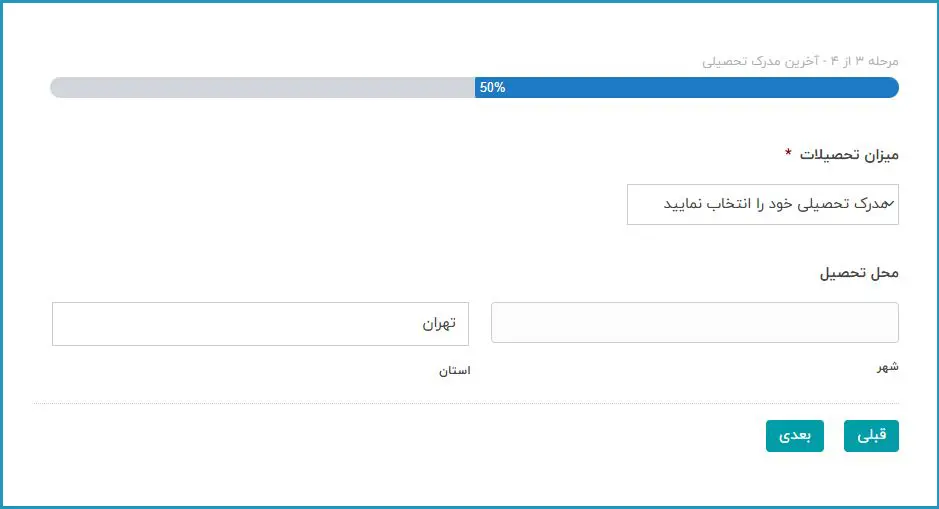Open the مدرک تحصیلی خود را انتخاب نمایید dropdown
Screen dimensions: 939x509
pos(762,204)
